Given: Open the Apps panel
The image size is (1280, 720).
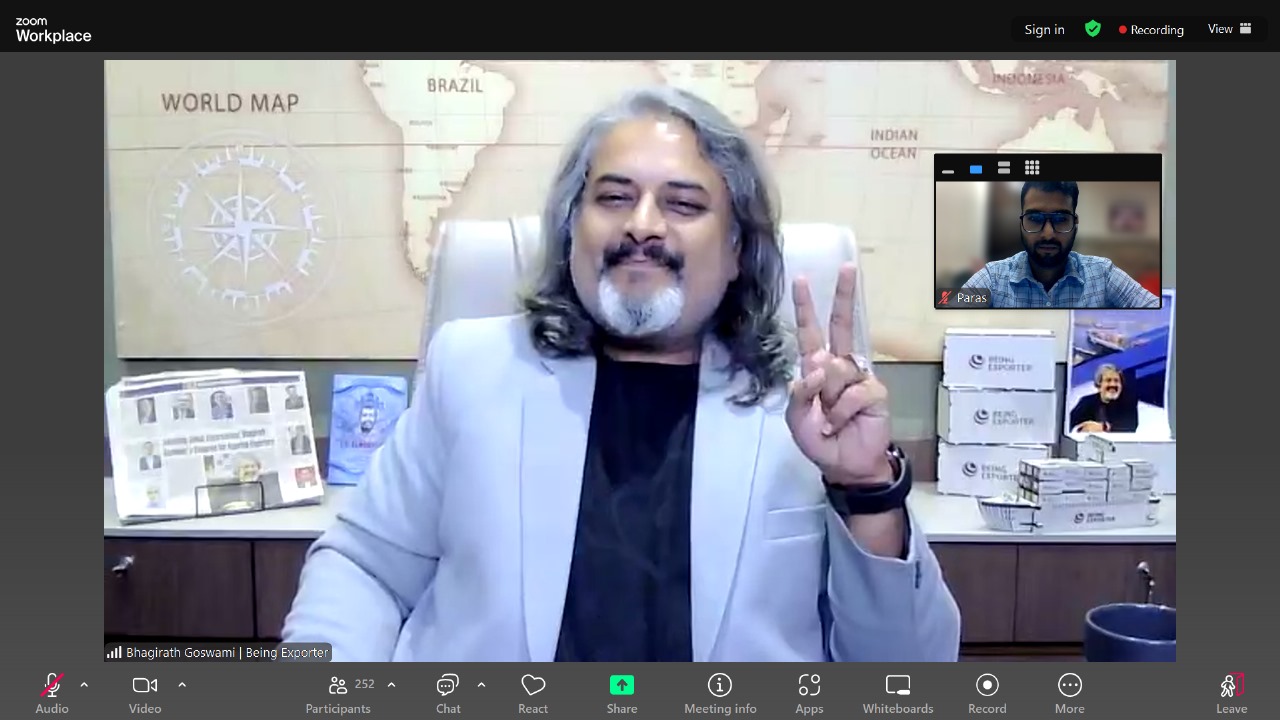Looking at the screenshot, I should [x=809, y=684].
